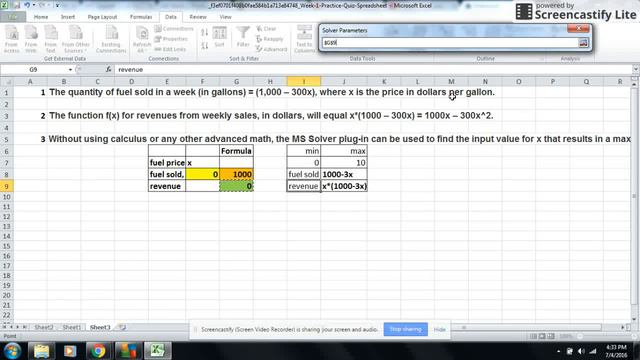Switch to the Formulas tab
Image resolution: width=640 pixels, height=360 pixels.
tap(141, 17)
